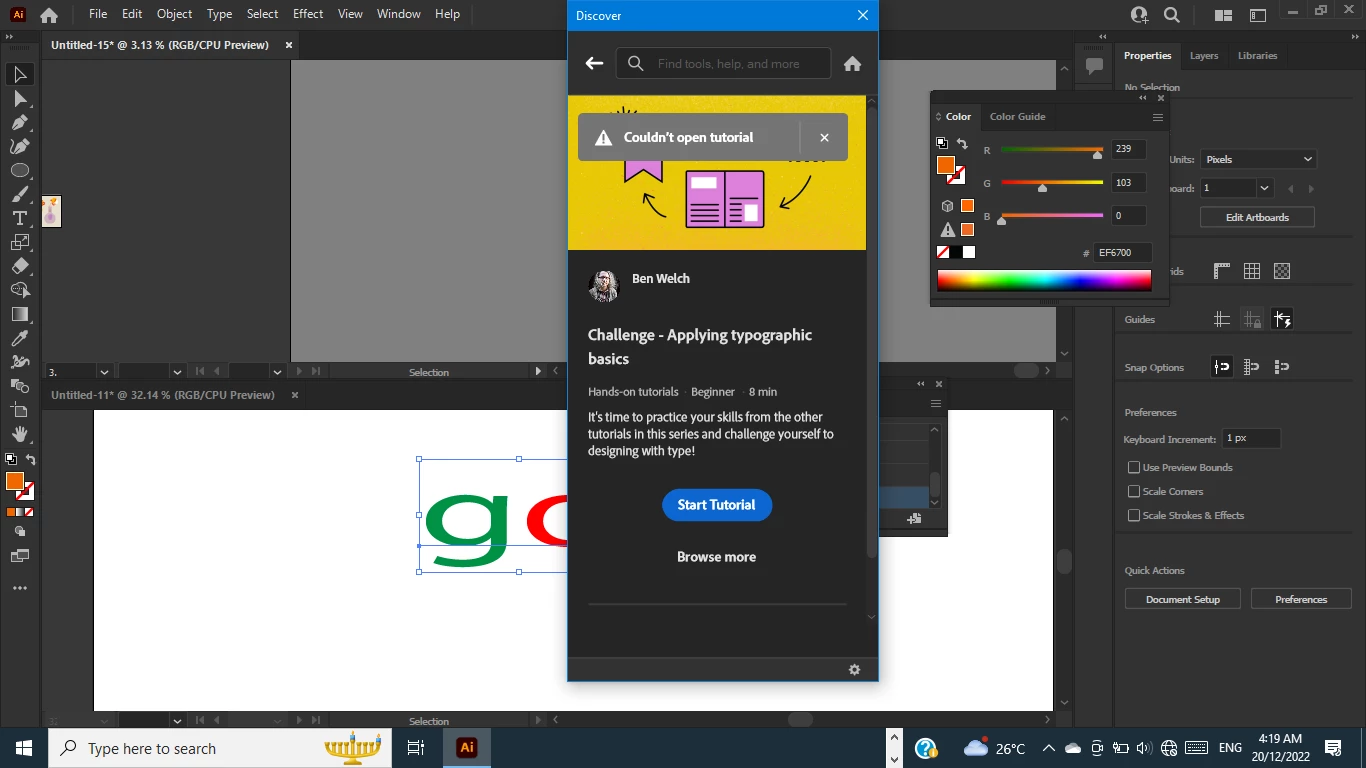
Task: Click the Discover search field
Action: 723,63
